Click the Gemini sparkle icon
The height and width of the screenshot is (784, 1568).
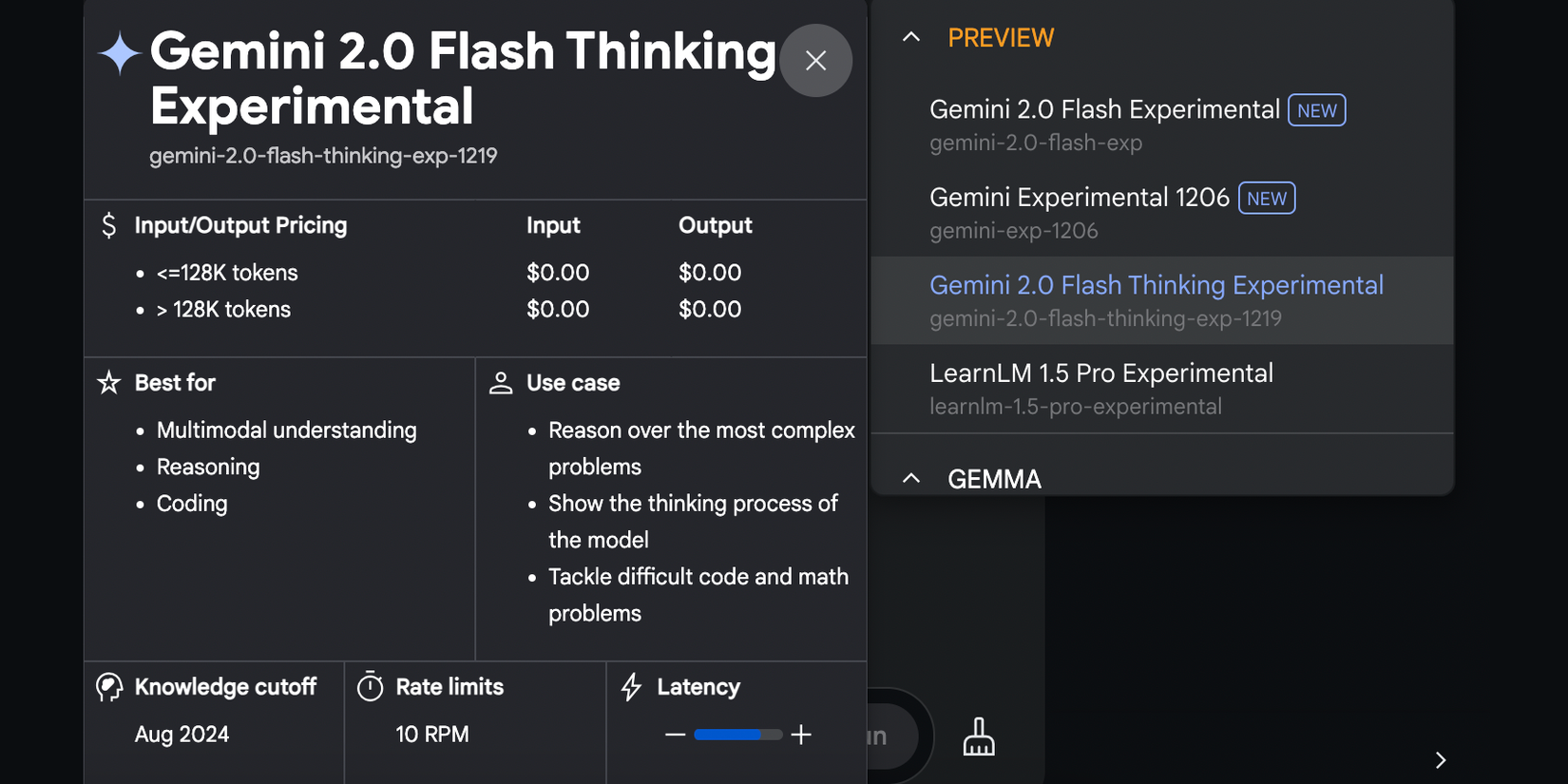[x=121, y=53]
